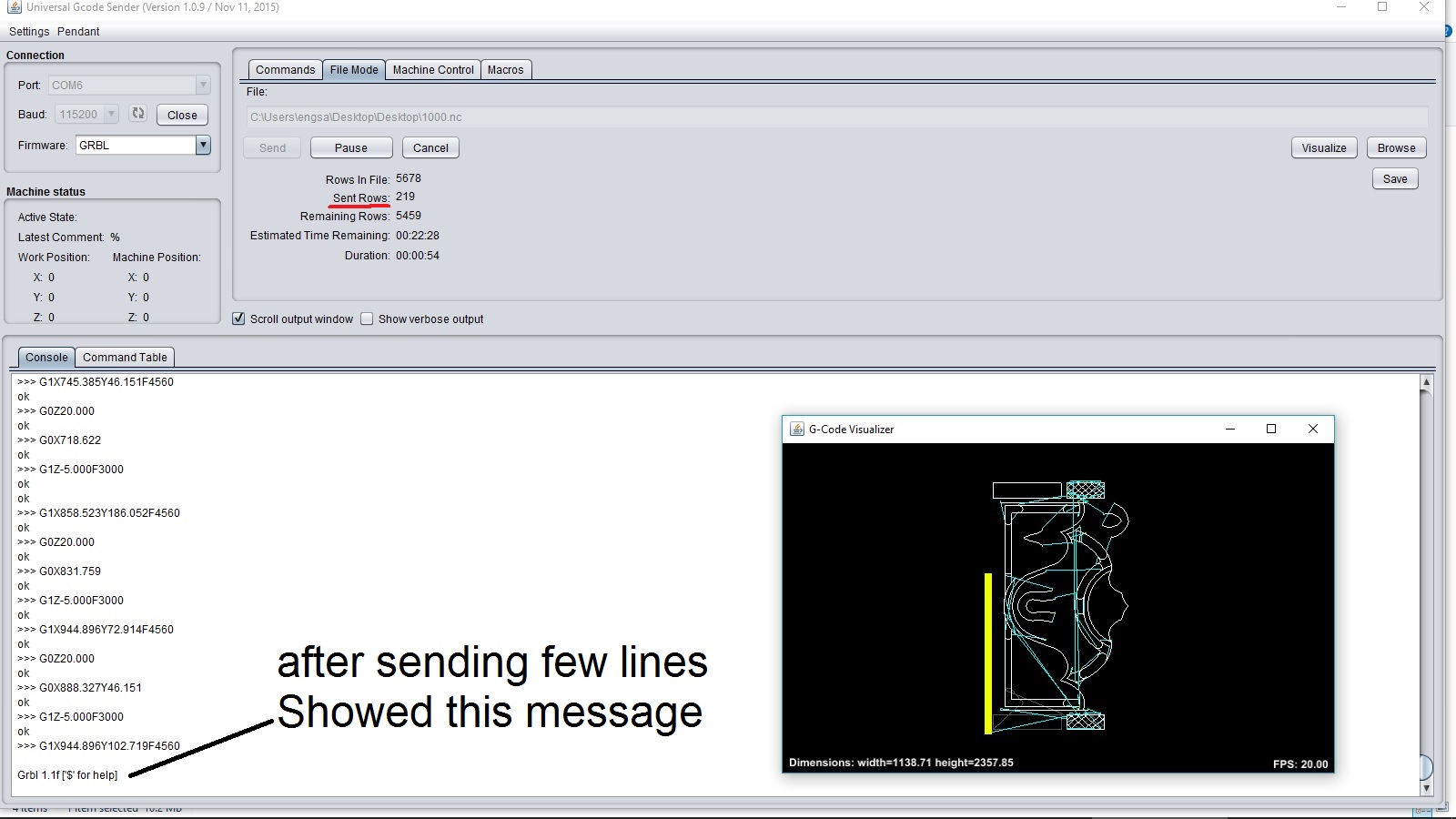Click the Visualize button
This screenshot has width=1456, height=819.
point(1324,147)
